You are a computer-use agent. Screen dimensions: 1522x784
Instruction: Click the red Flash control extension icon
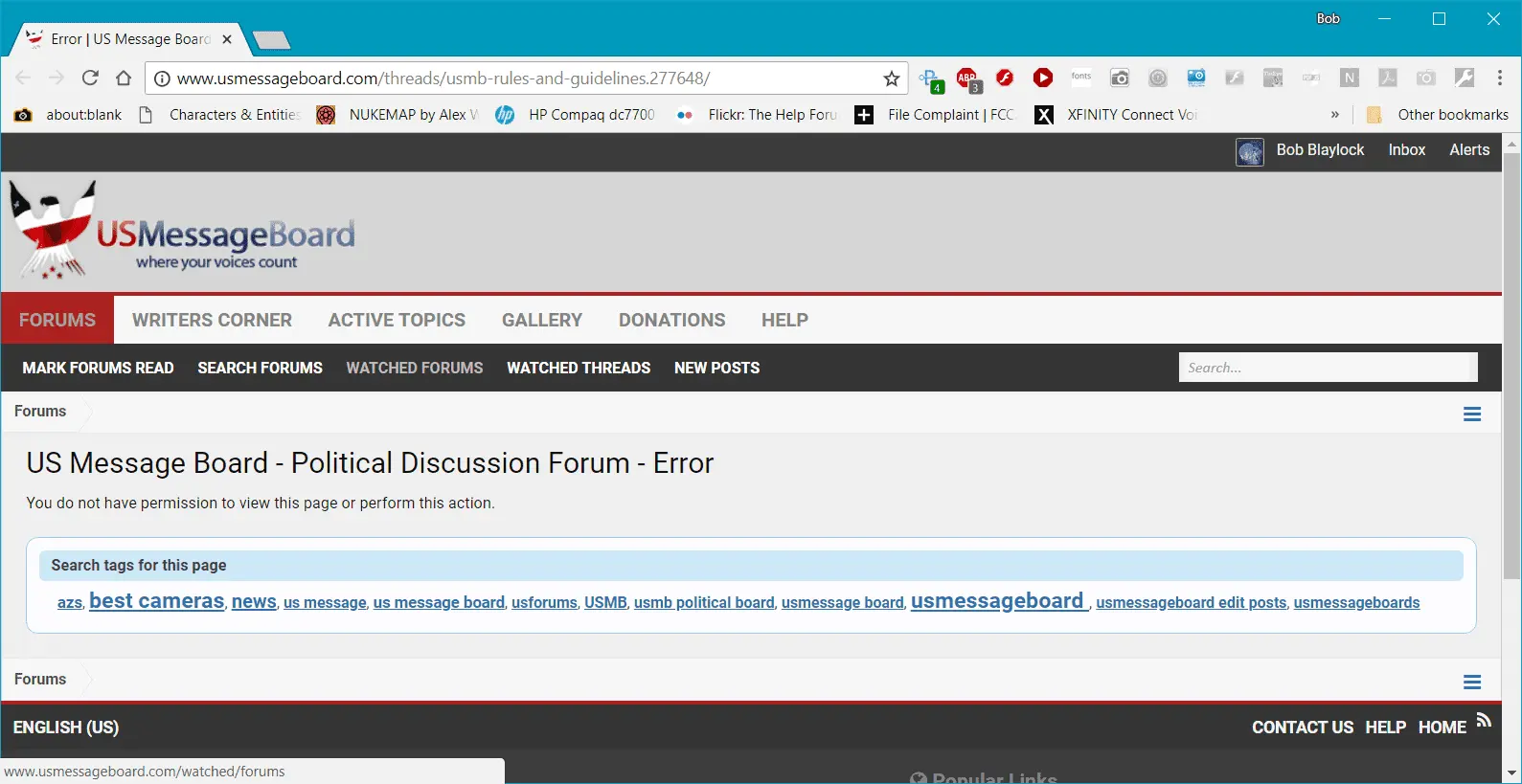coord(1005,78)
